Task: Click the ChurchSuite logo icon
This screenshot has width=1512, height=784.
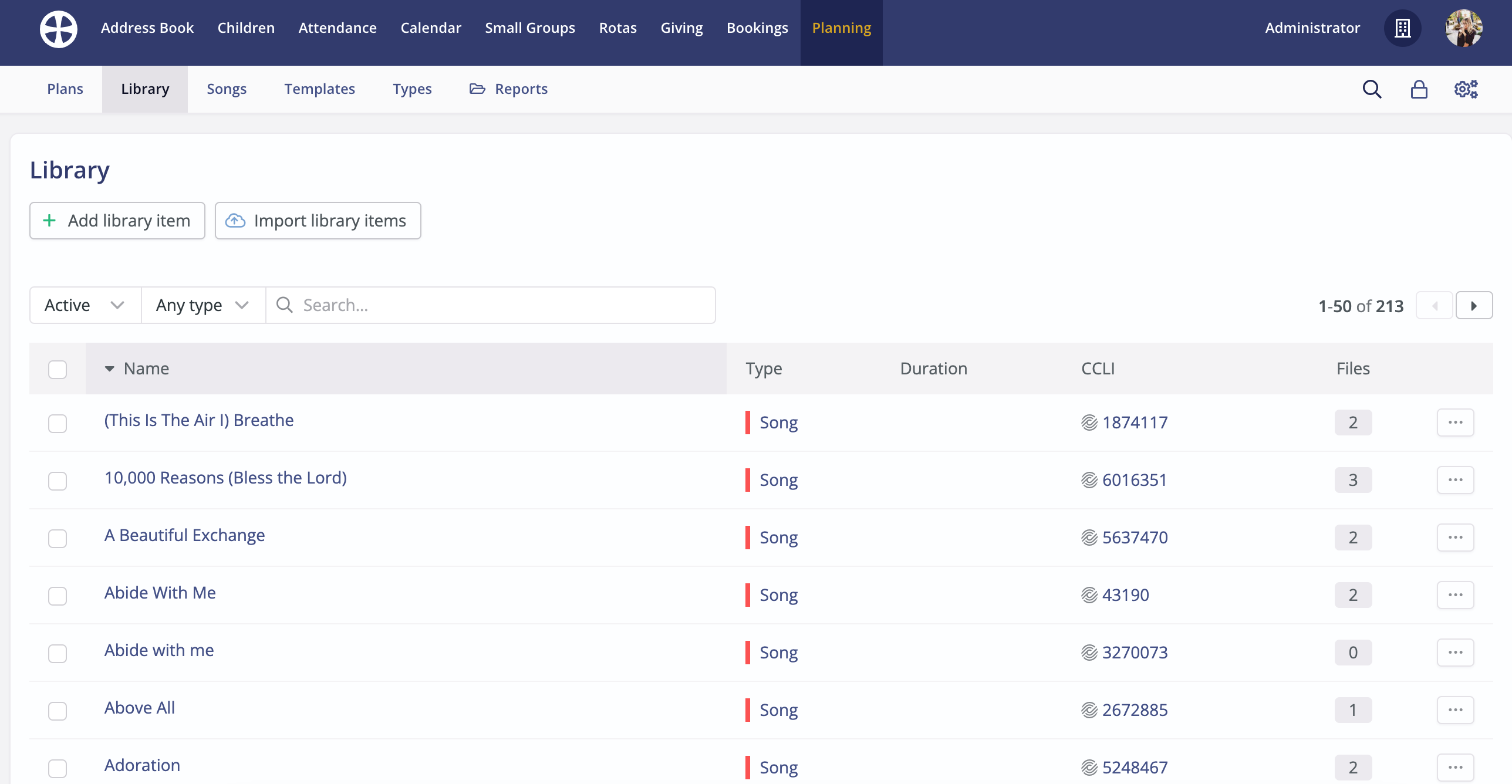Action: [x=58, y=29]
